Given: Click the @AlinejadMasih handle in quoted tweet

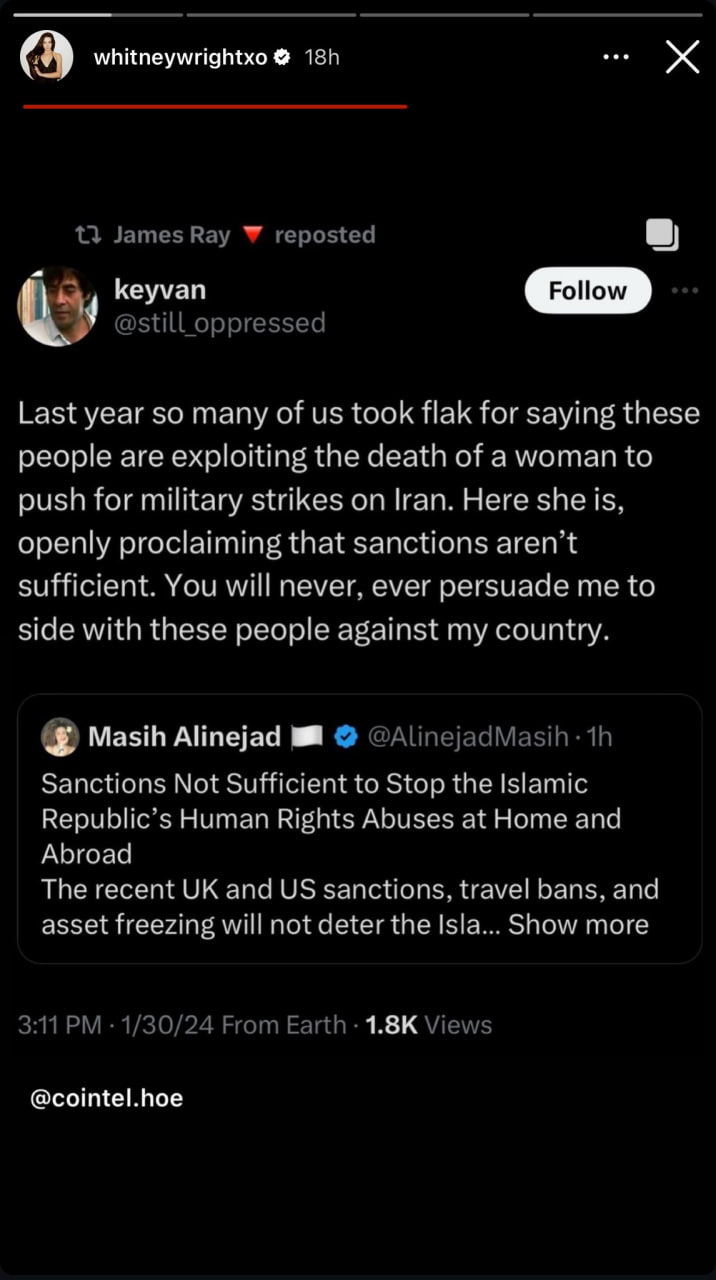Looking at the screenshot, I should [469, 738].
